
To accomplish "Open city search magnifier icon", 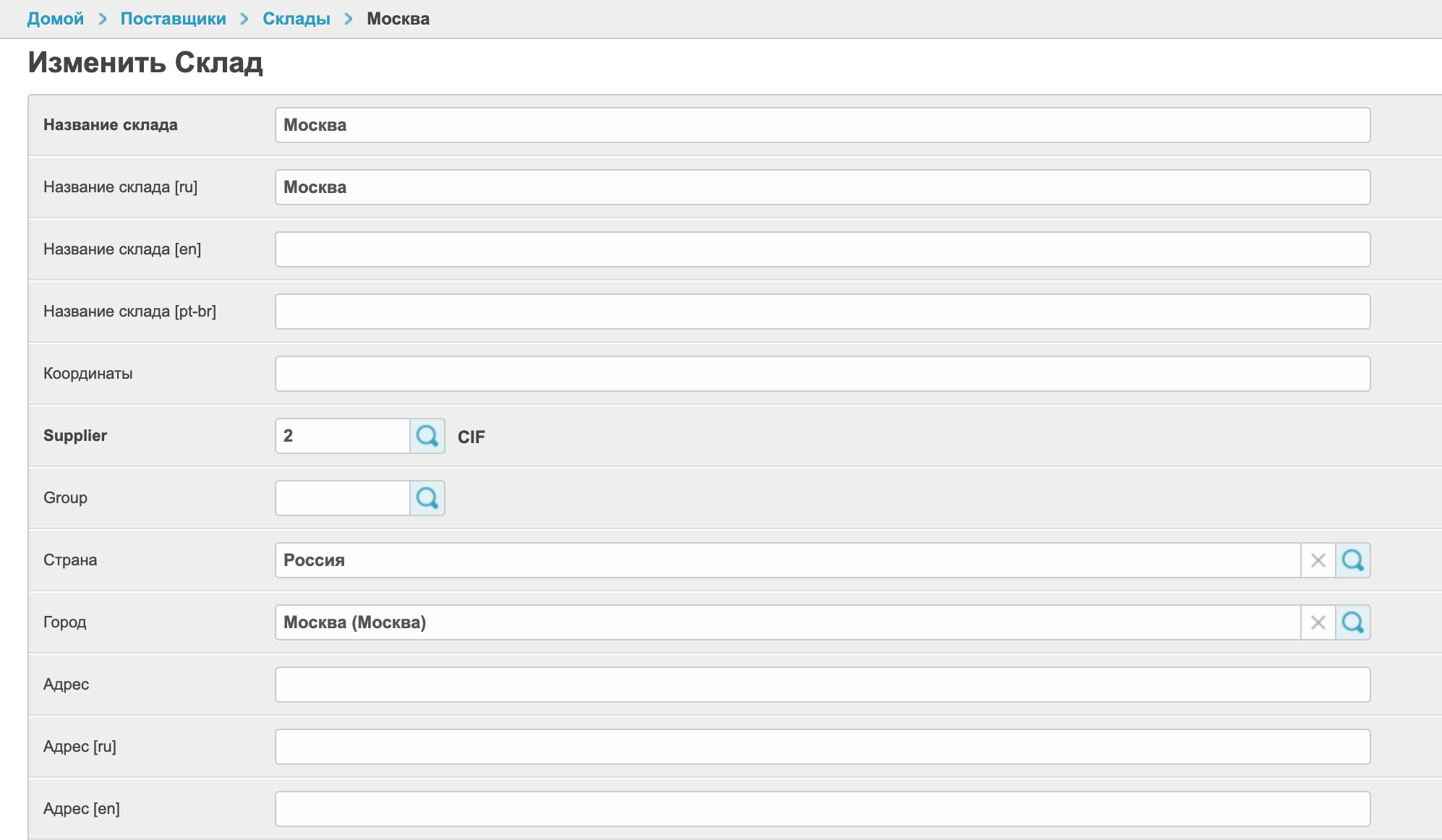I will tap(1352, 622).
